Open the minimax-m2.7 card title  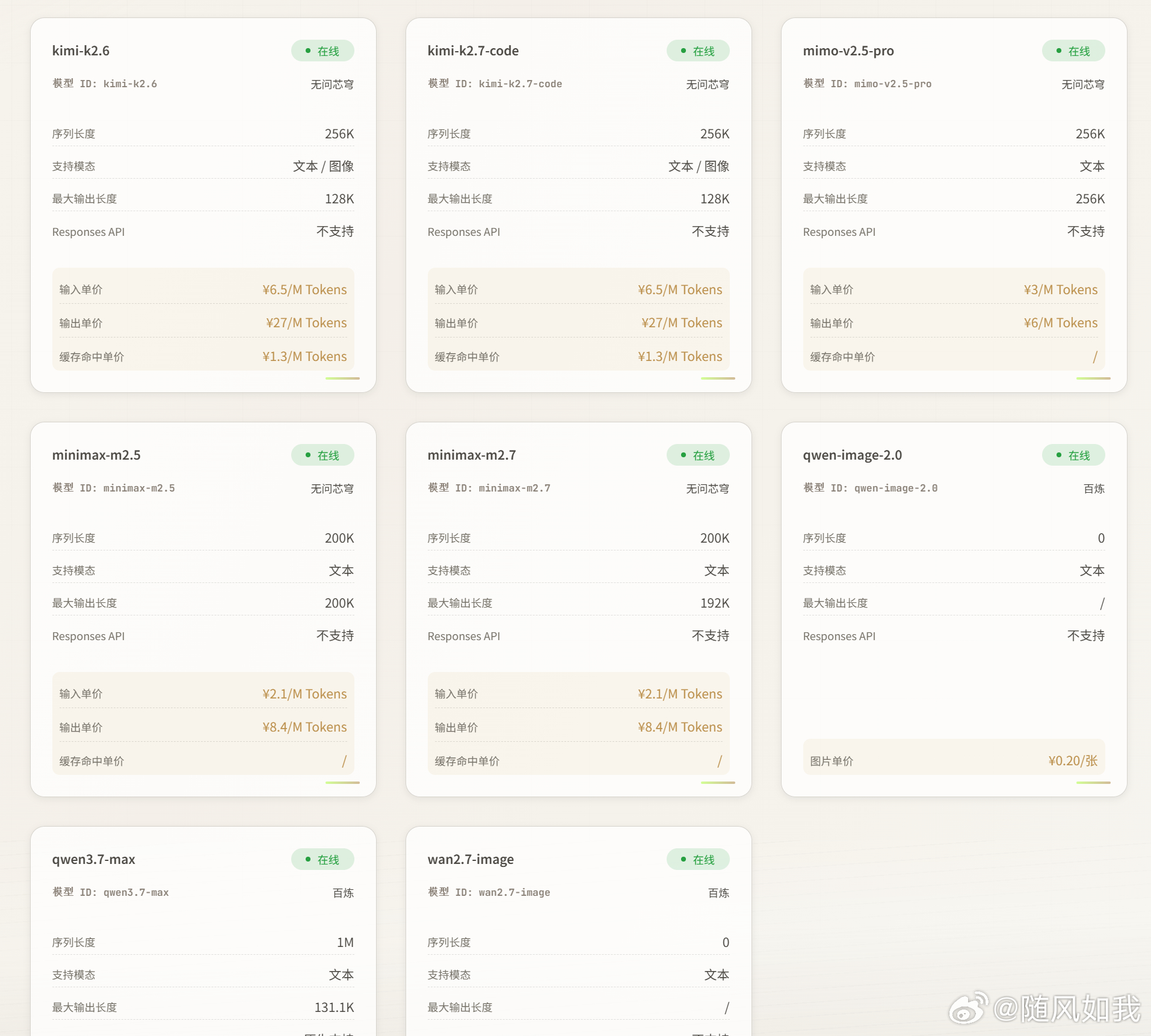click(472, 455)
